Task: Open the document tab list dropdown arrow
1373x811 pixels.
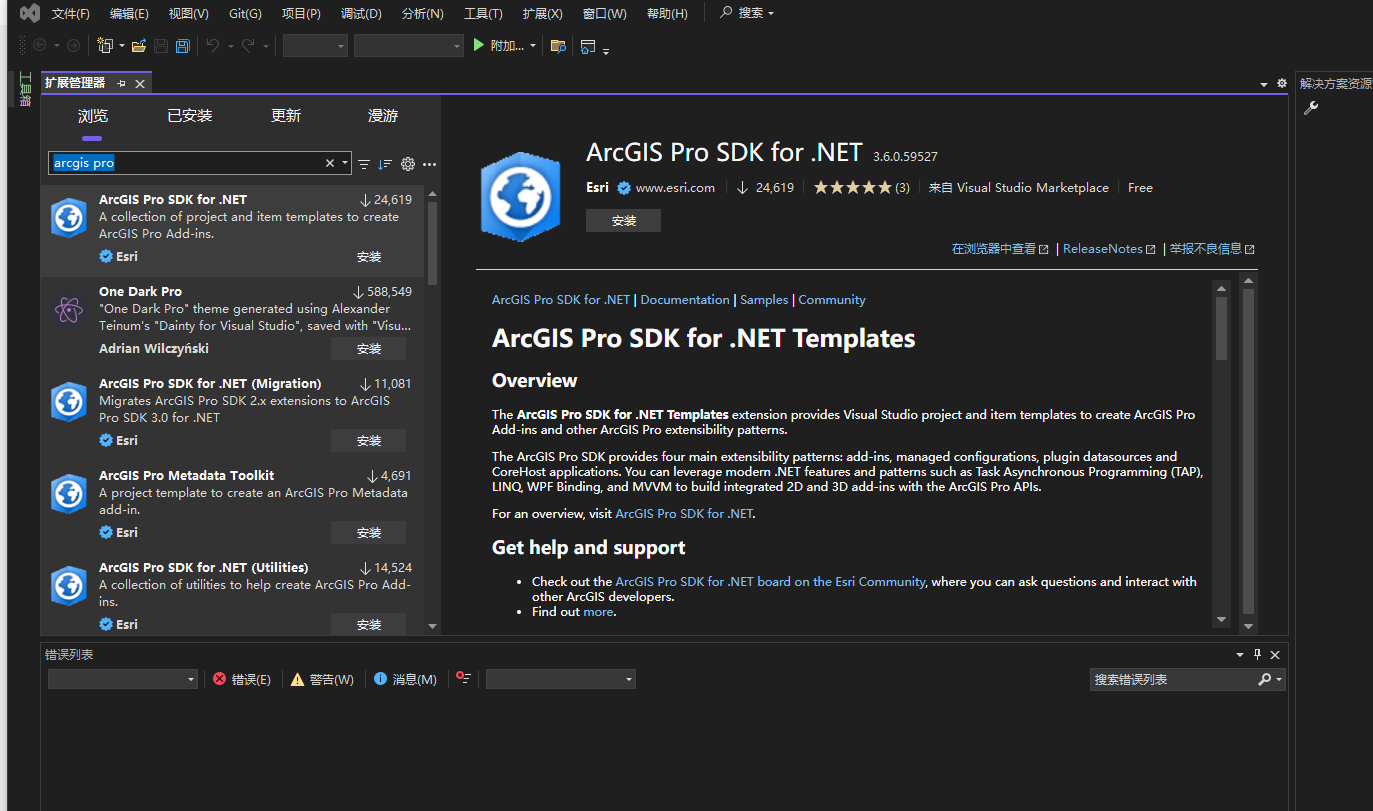Action: tap(1264, 85)
